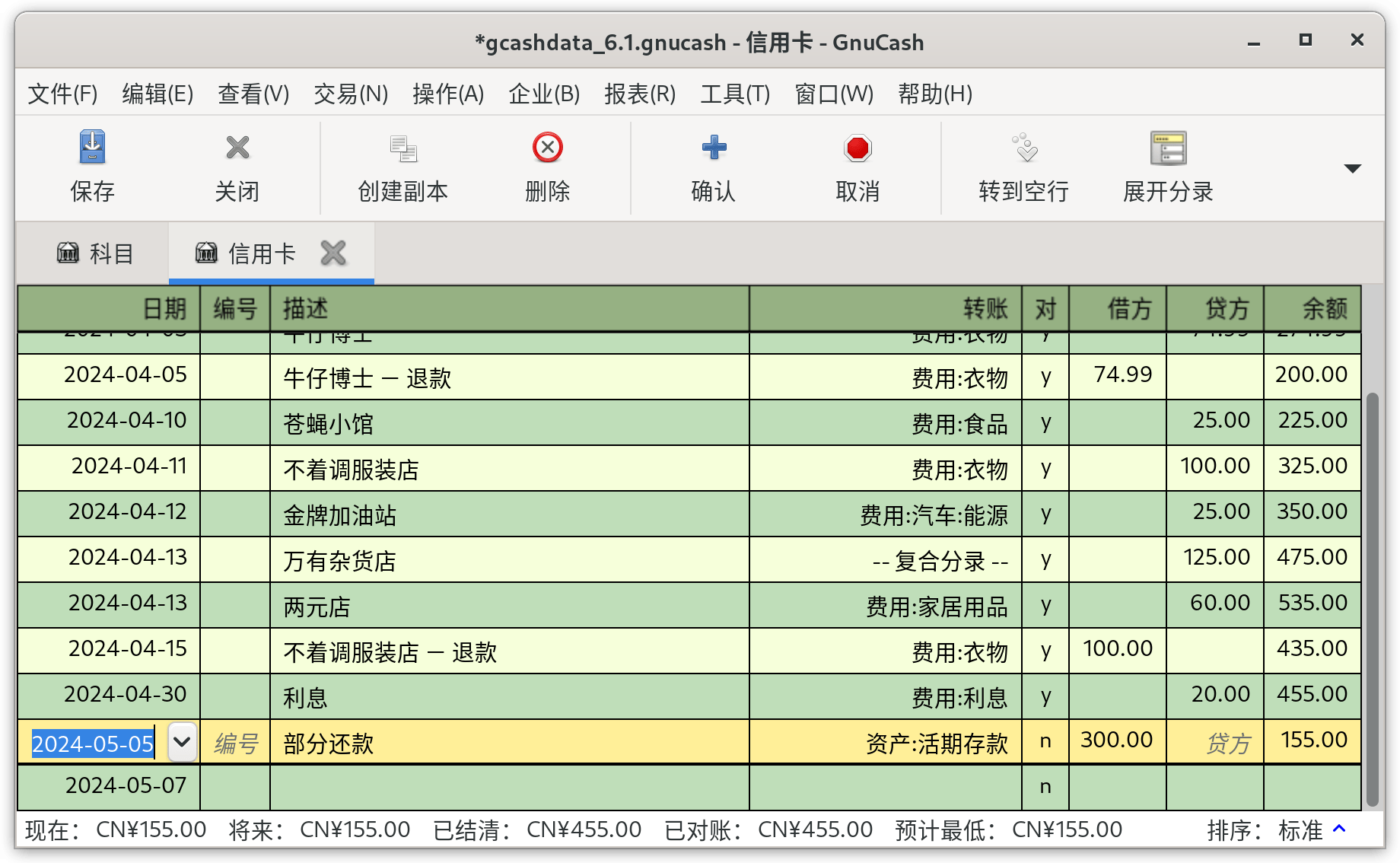Click the 贷方 credit field in 部分还款 row

click(1215, 742)
